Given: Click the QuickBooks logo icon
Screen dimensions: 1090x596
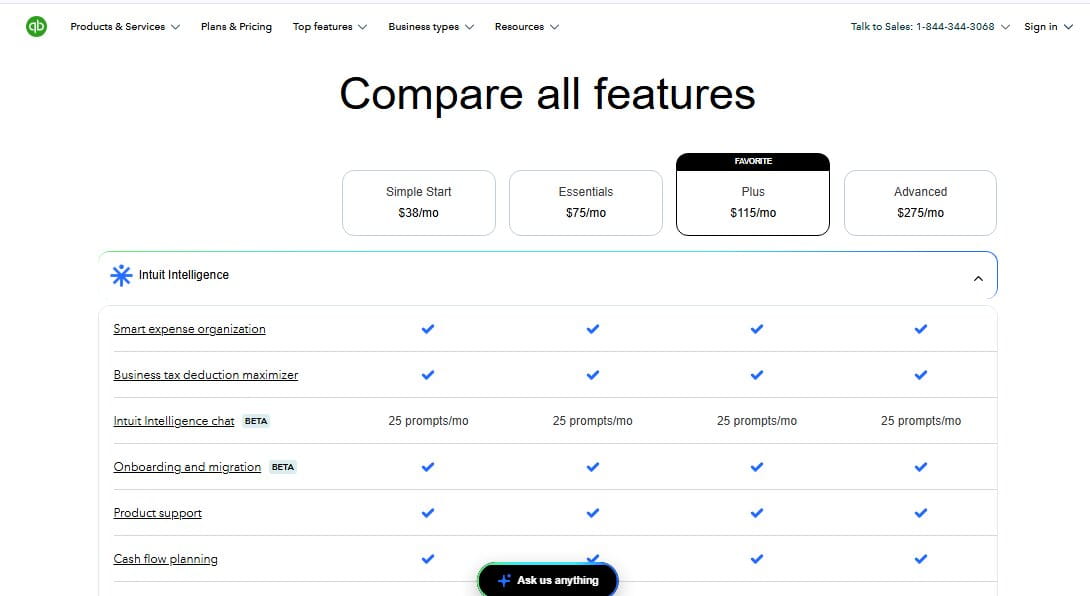Looking at the screenshot, I should (36, 26).
